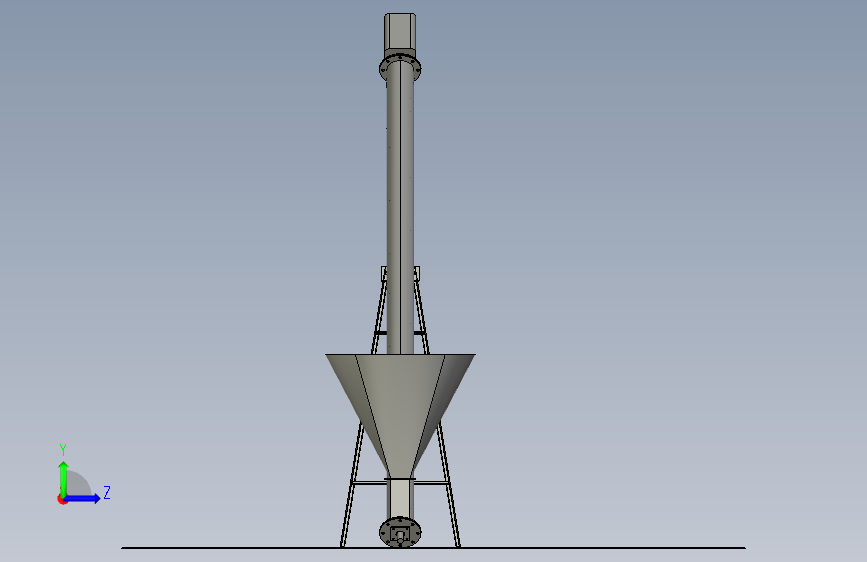This screenshot has height=562, width=867.
Task: Select the short outlet pipe below the hopper
Action: click(400, 498)
